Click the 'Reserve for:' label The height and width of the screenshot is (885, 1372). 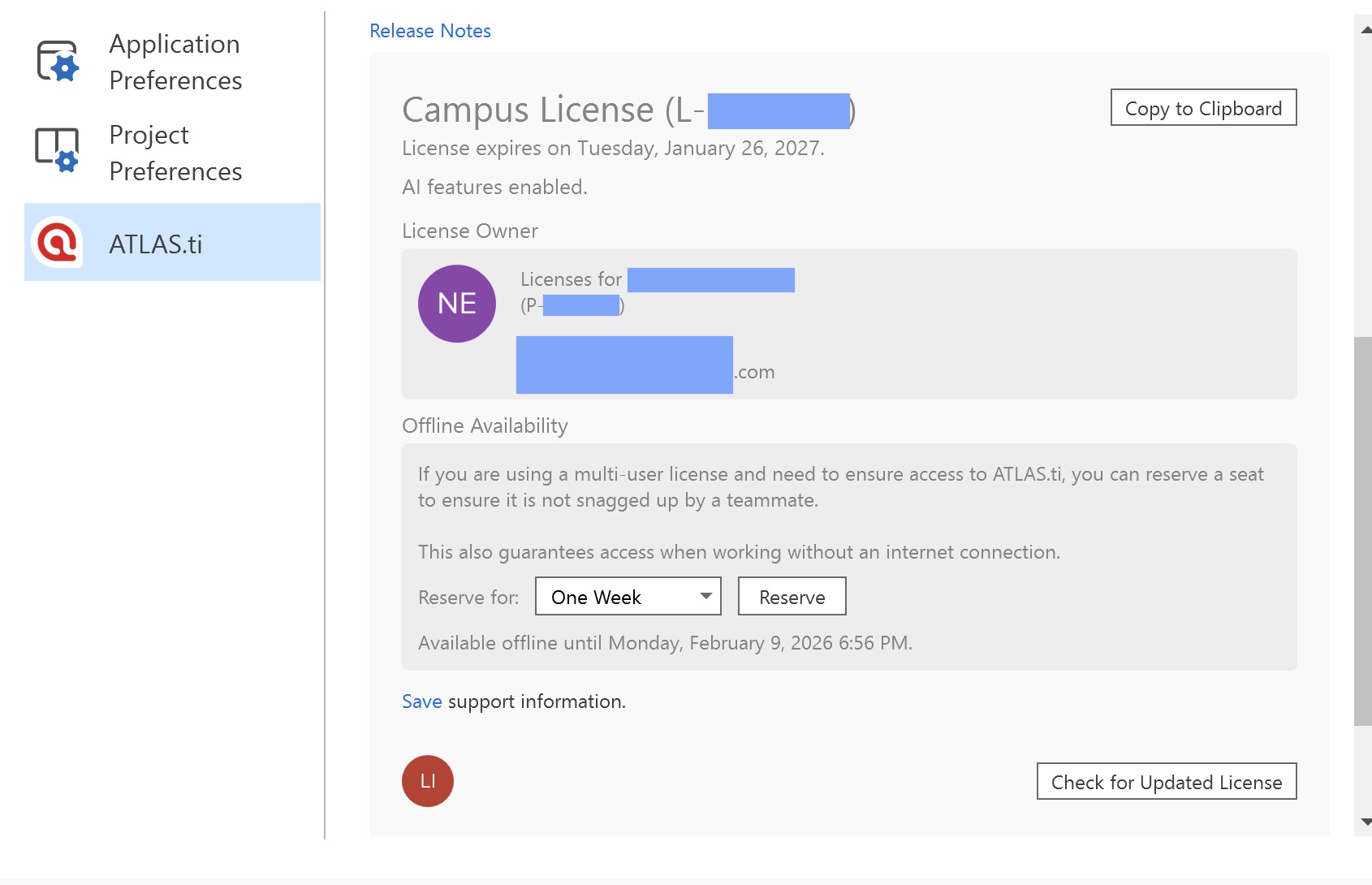(x=468, y=598)
